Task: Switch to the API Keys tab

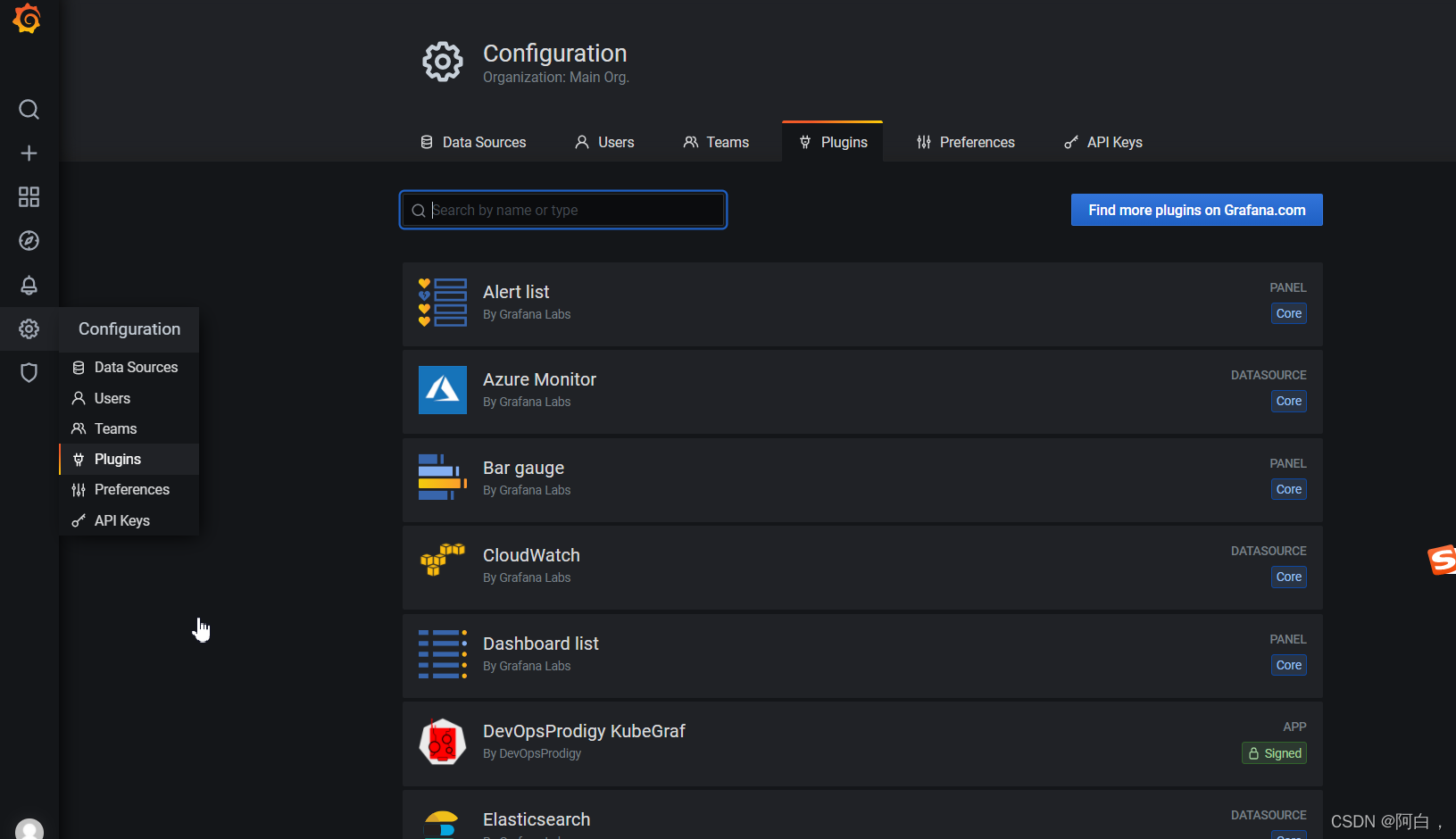Action: pyautogui.click(x=1103, y=143)
